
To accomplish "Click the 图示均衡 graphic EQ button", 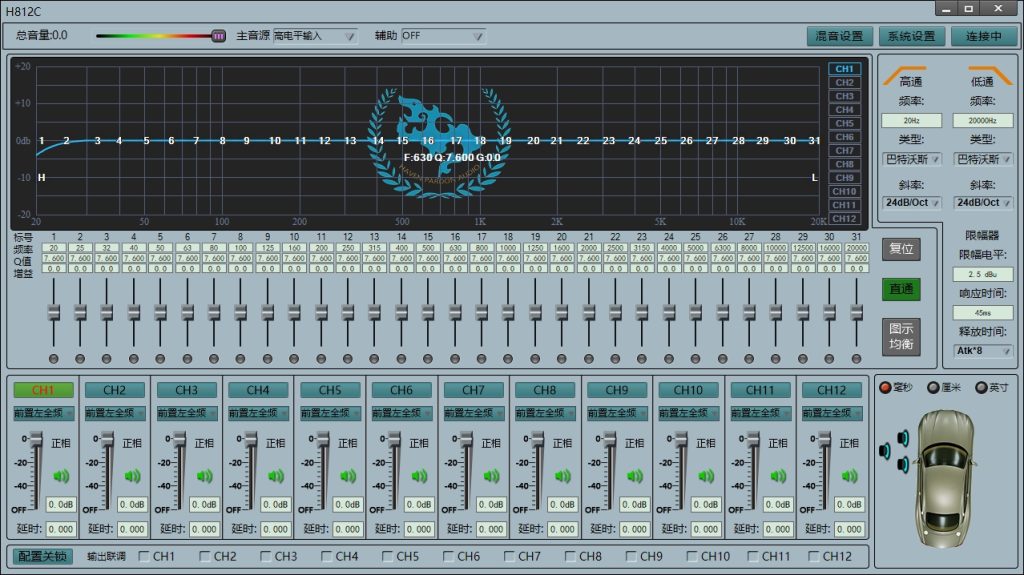I will click(901, 337).
